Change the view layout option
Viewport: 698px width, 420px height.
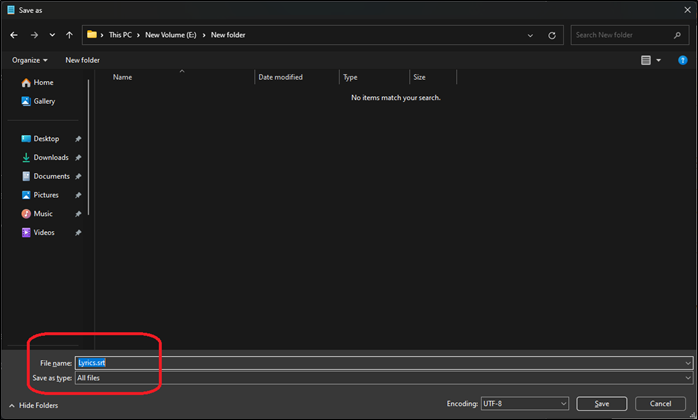(651, 60)
